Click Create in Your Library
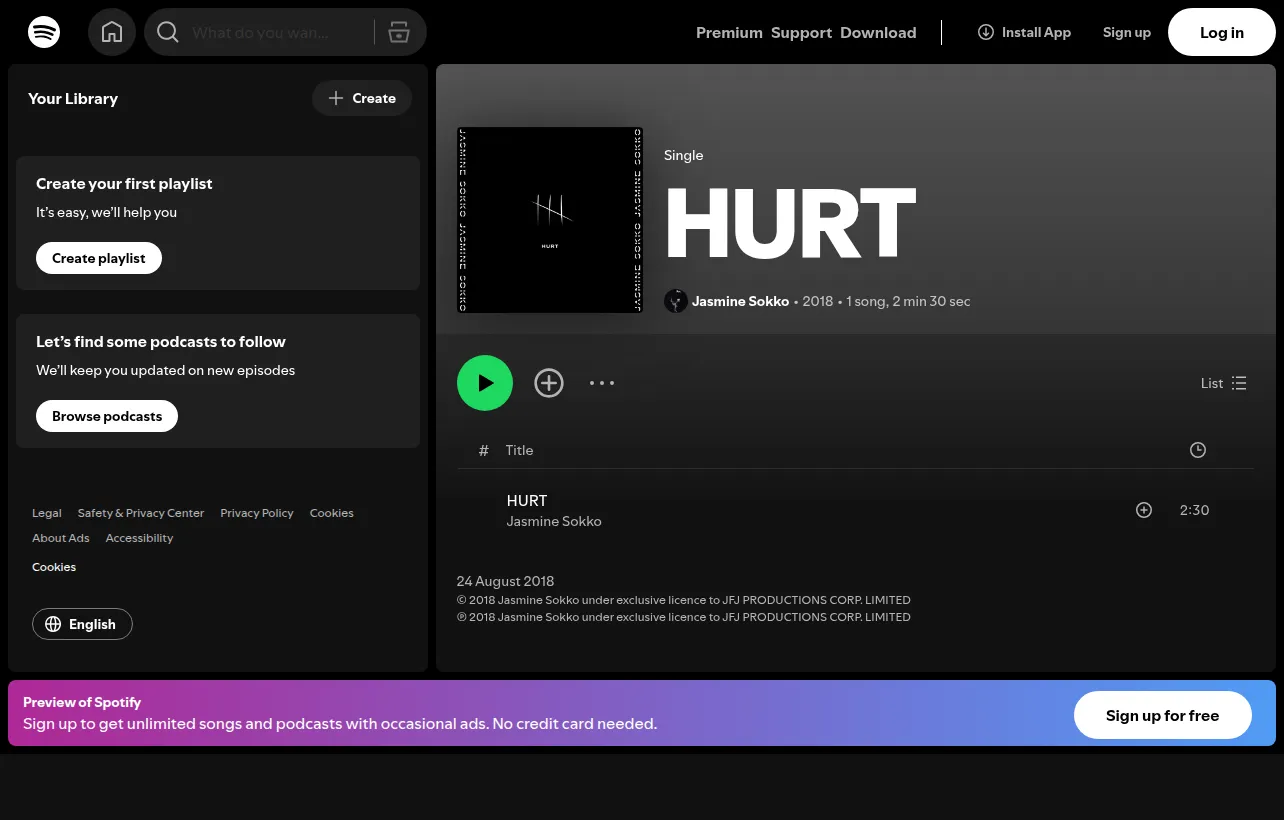The image size is (1284, 820). (362, 98)
